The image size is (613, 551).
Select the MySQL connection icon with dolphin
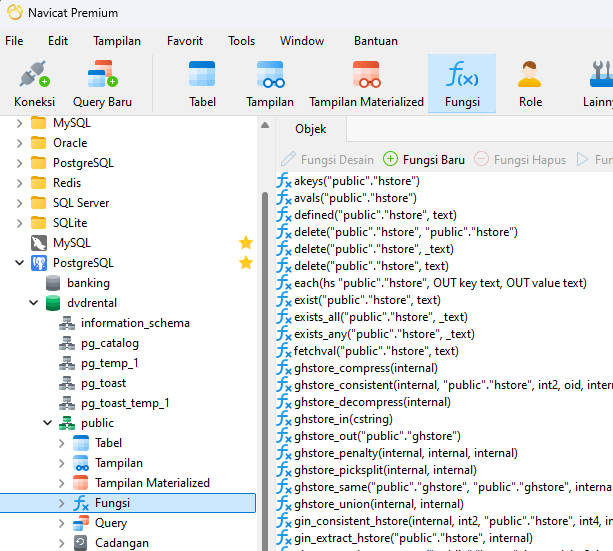pyautogui.click(x=39, y=243)
